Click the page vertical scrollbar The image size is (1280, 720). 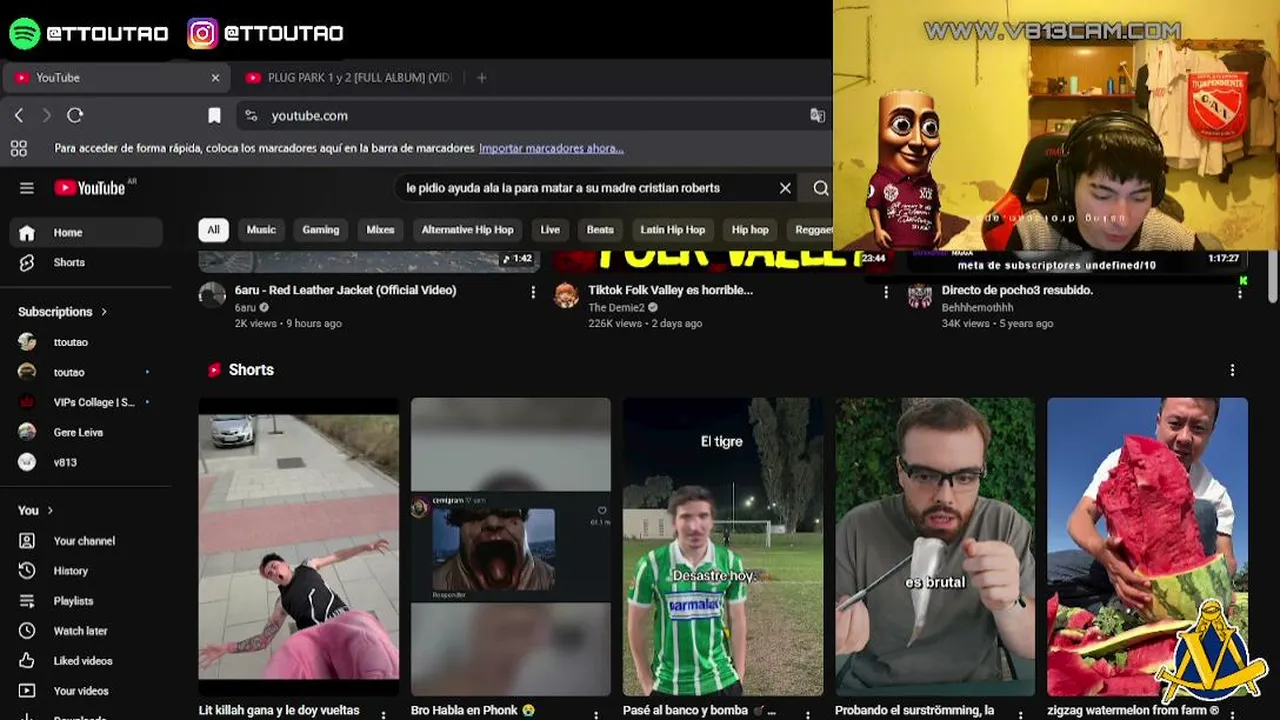(x=1273, y=275)
